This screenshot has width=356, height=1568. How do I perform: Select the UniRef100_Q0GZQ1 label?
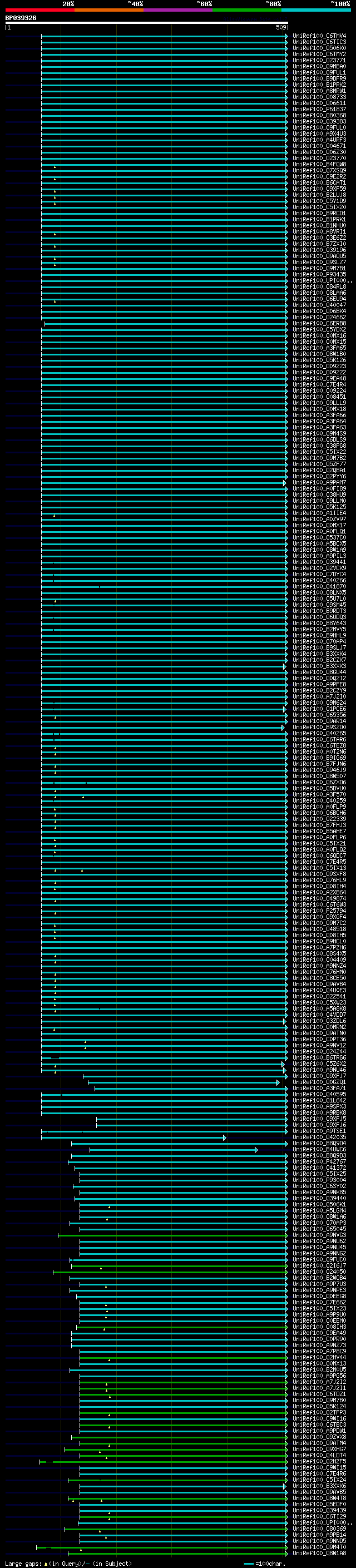point(319,1082)
